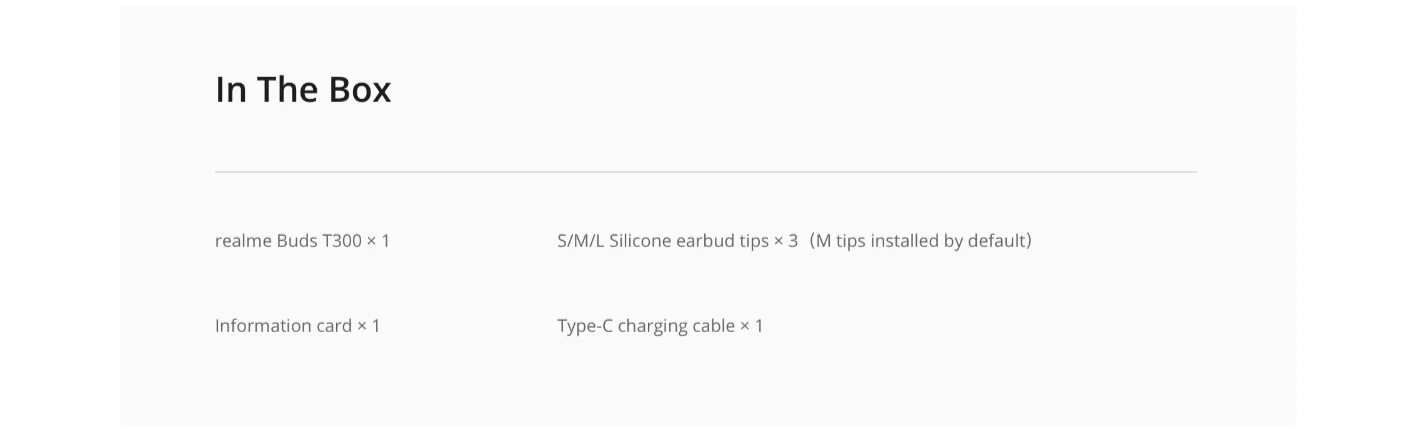The height and width of the screenshot is (433, 1418).
Task: Click the word "Buds" in first item
Action: (x=296, y=241)
